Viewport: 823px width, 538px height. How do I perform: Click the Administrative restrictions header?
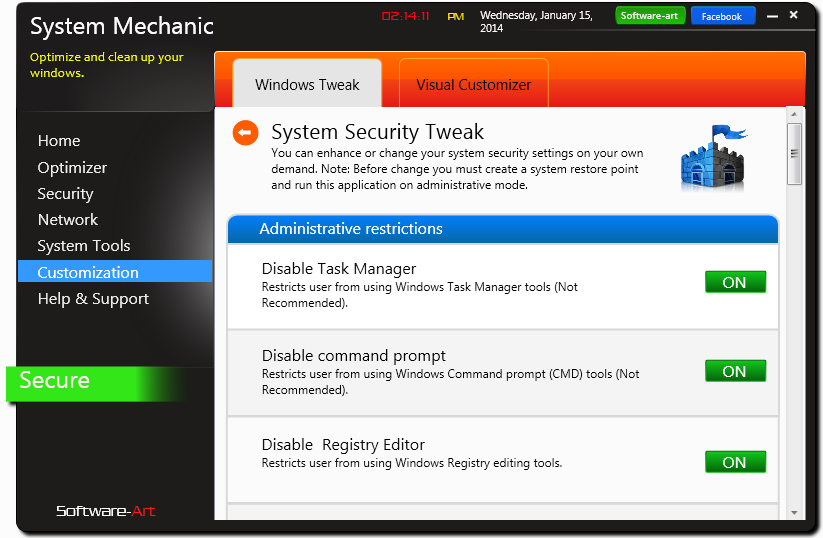[503, 229]
